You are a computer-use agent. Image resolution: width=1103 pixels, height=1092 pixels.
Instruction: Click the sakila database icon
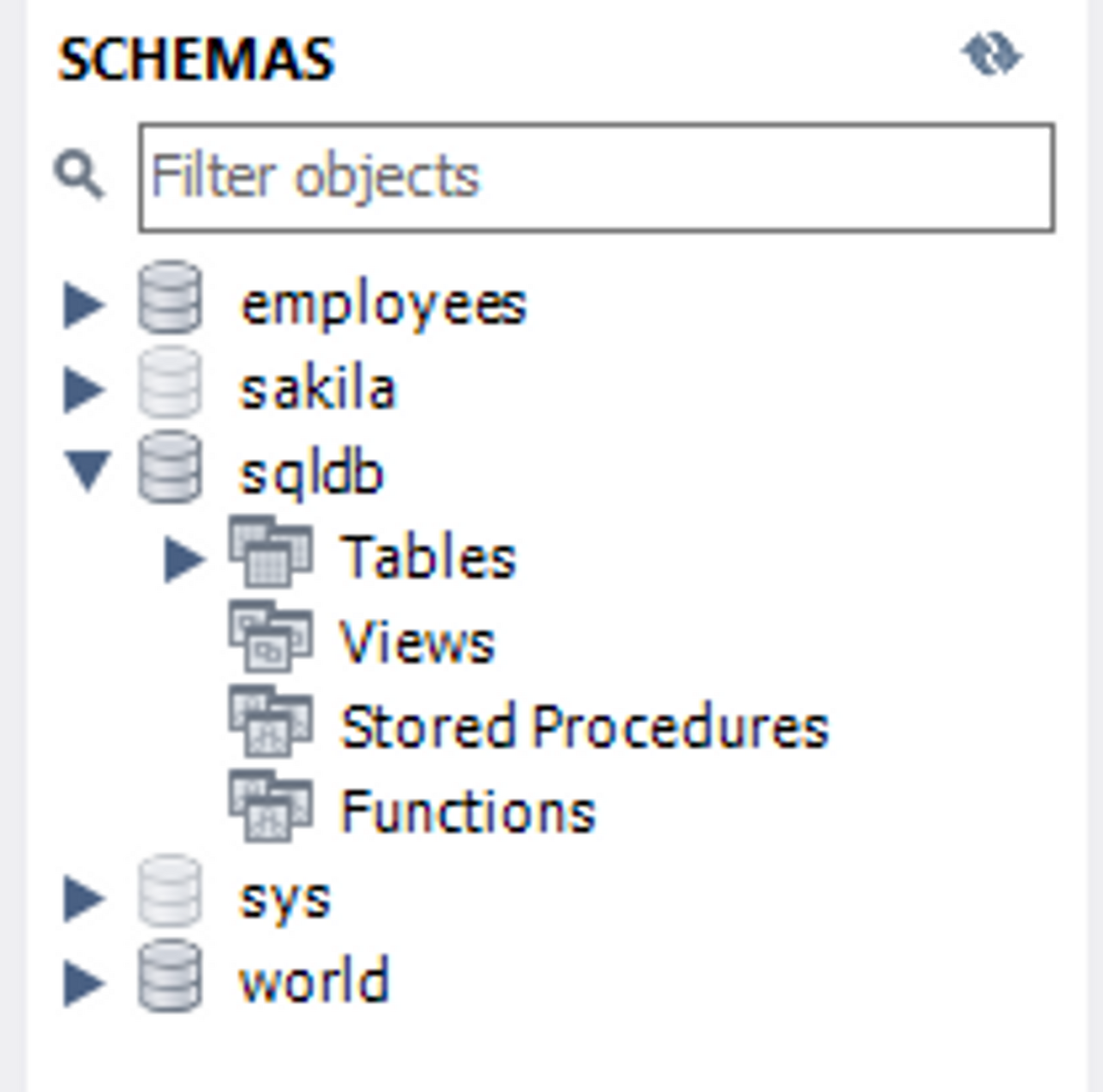pyautogui.click(x=170, y=383)
